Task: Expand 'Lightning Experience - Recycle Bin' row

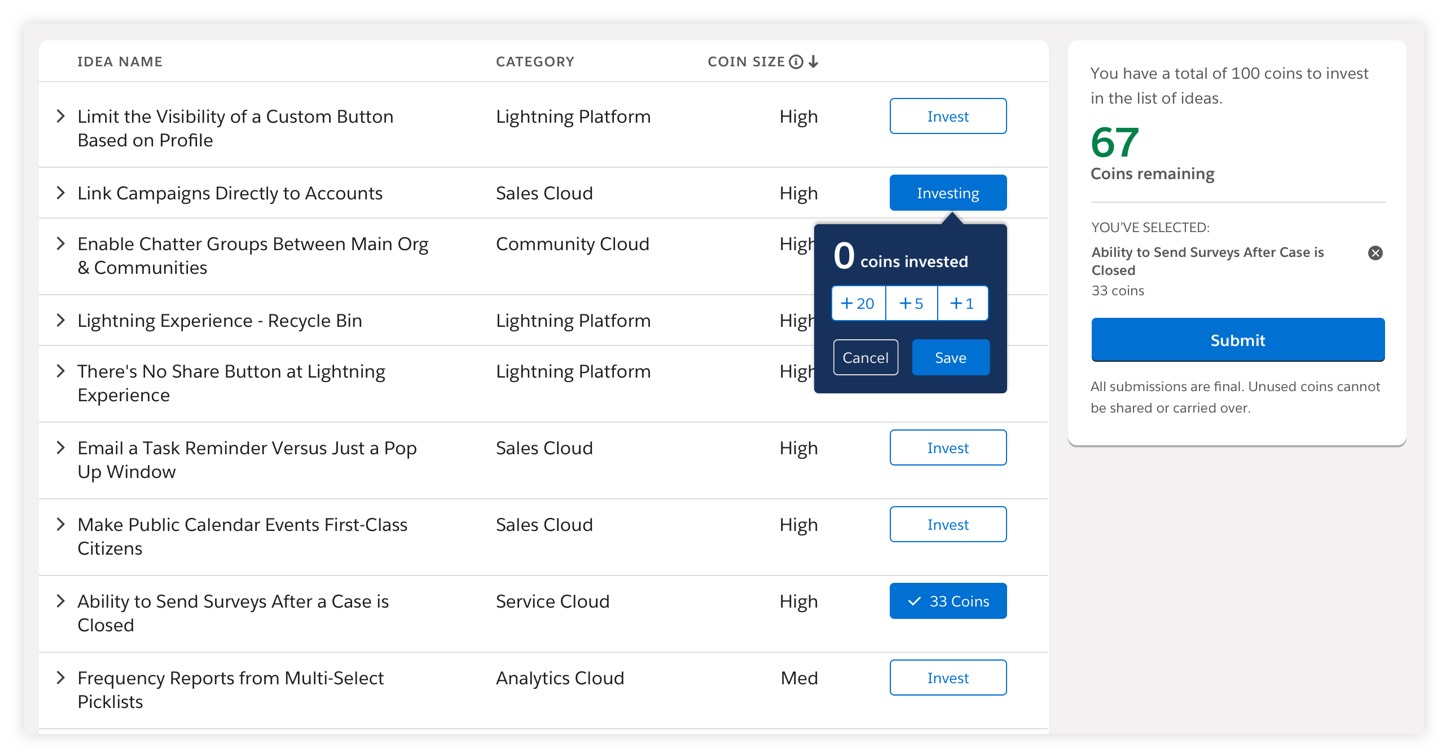Action: [61, 321]
